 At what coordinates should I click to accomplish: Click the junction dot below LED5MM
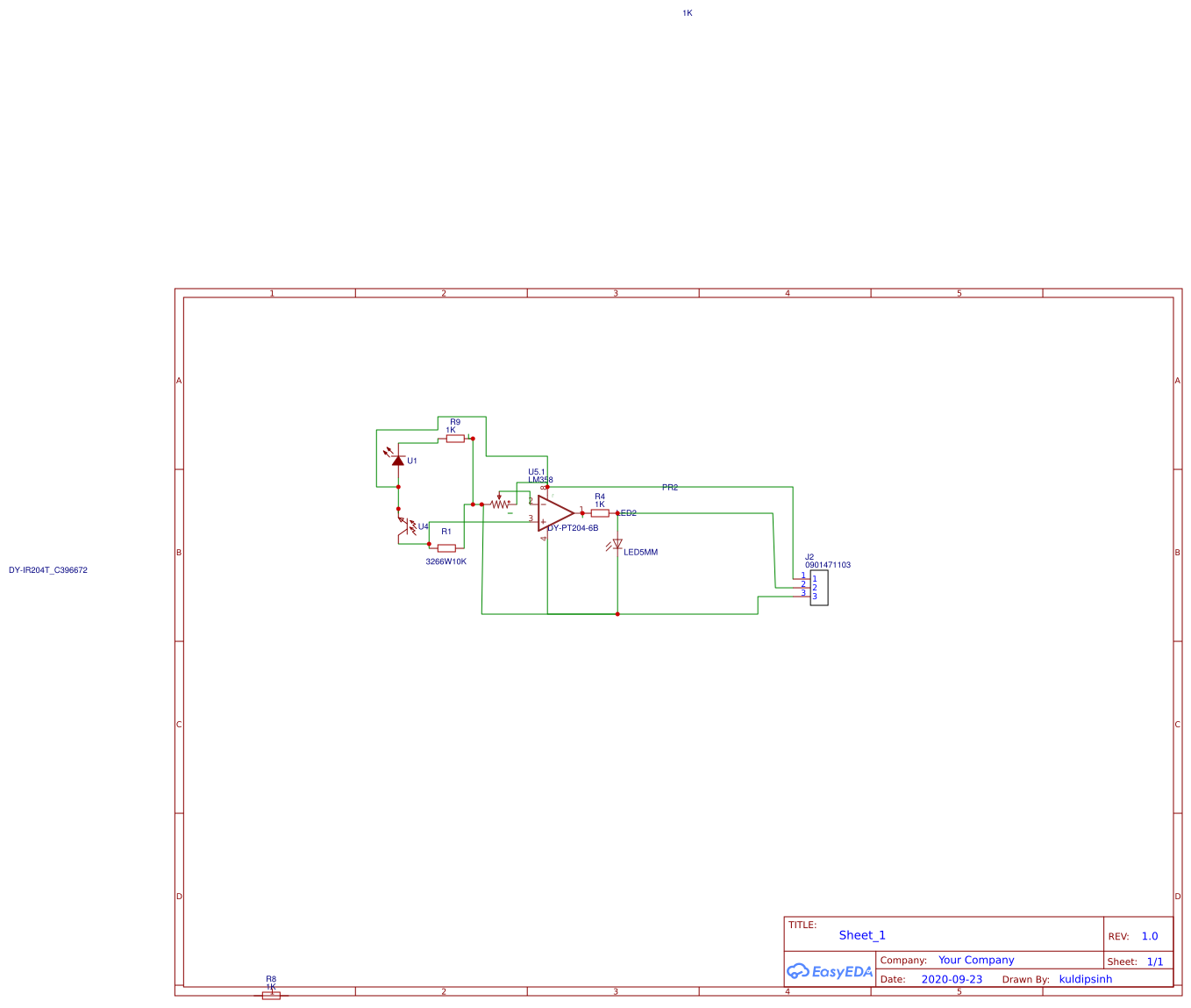[617, 615]
